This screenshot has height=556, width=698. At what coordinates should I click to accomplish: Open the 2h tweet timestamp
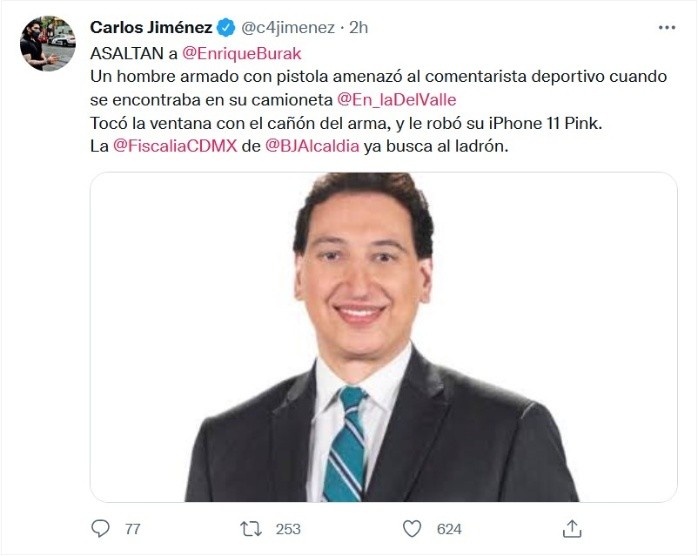click(x=358, y=28)
